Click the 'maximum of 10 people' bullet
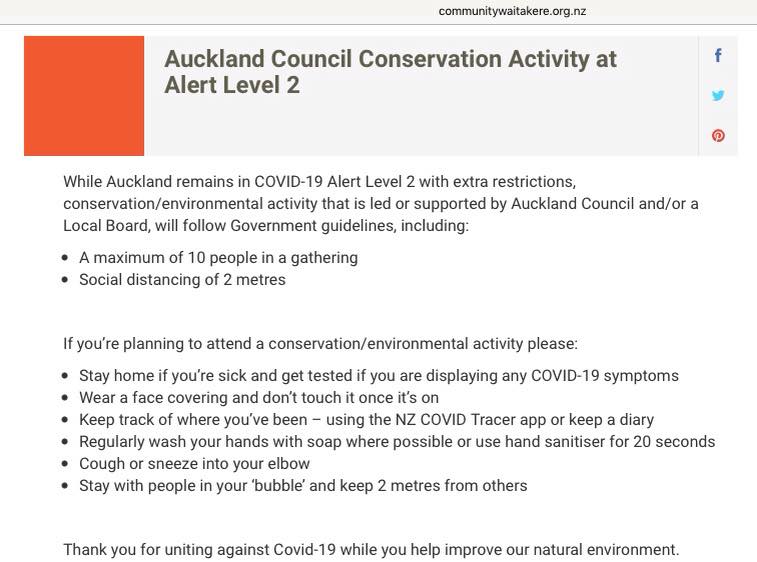 (218, 258)
